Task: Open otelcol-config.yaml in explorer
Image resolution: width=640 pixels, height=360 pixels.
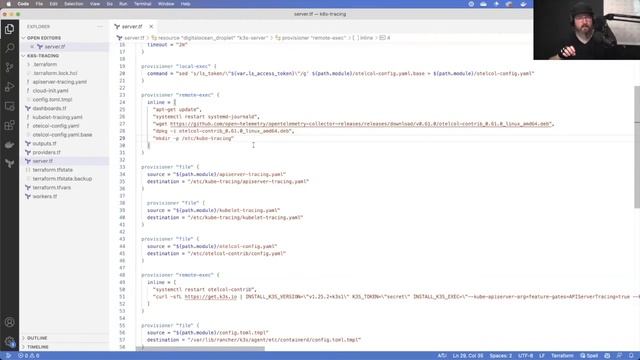Action: (x=56, y=126)
